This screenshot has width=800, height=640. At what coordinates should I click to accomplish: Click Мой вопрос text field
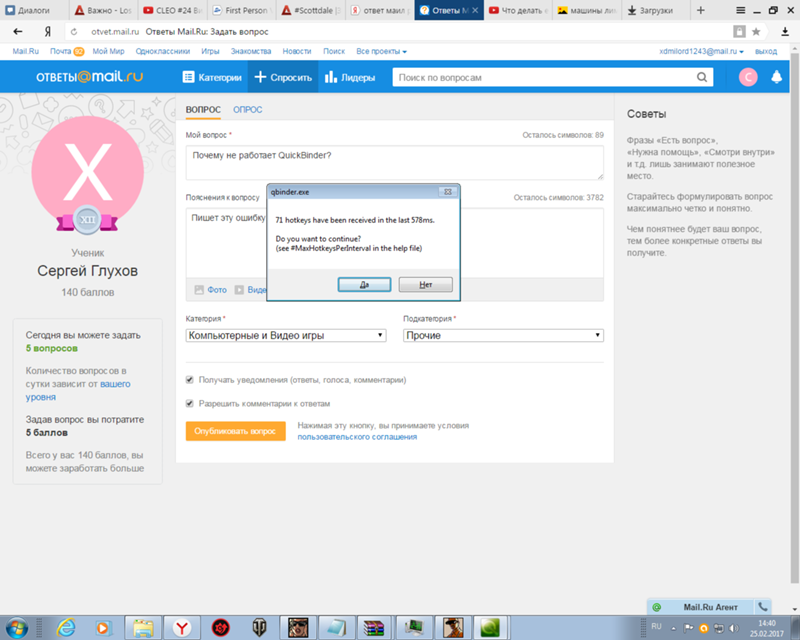pos(394,162)
